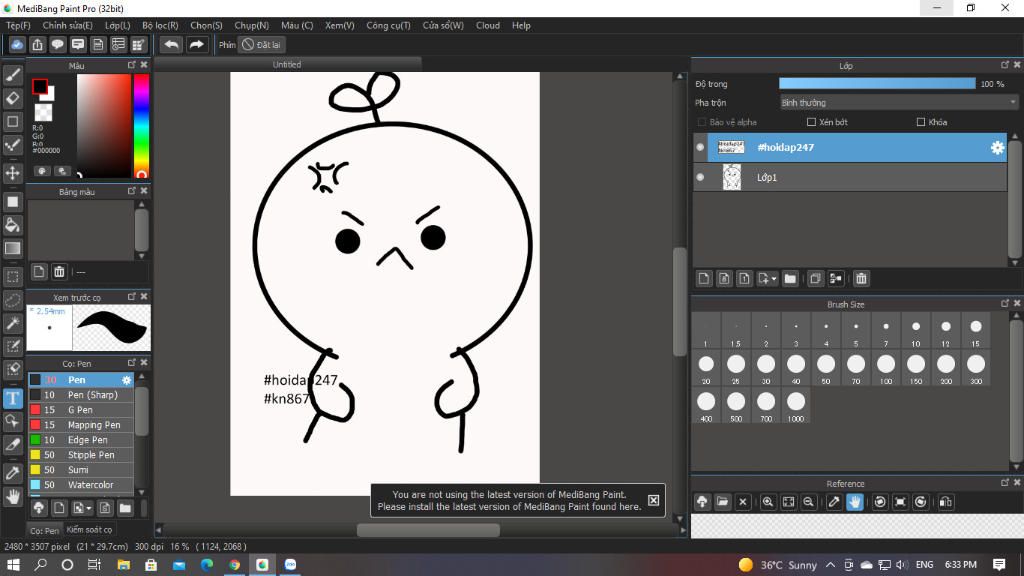1024x576 pixels.
Task: Enable the Xén bớt clipping checkbox
Action: pyautogui.click(x=811, y=122)
